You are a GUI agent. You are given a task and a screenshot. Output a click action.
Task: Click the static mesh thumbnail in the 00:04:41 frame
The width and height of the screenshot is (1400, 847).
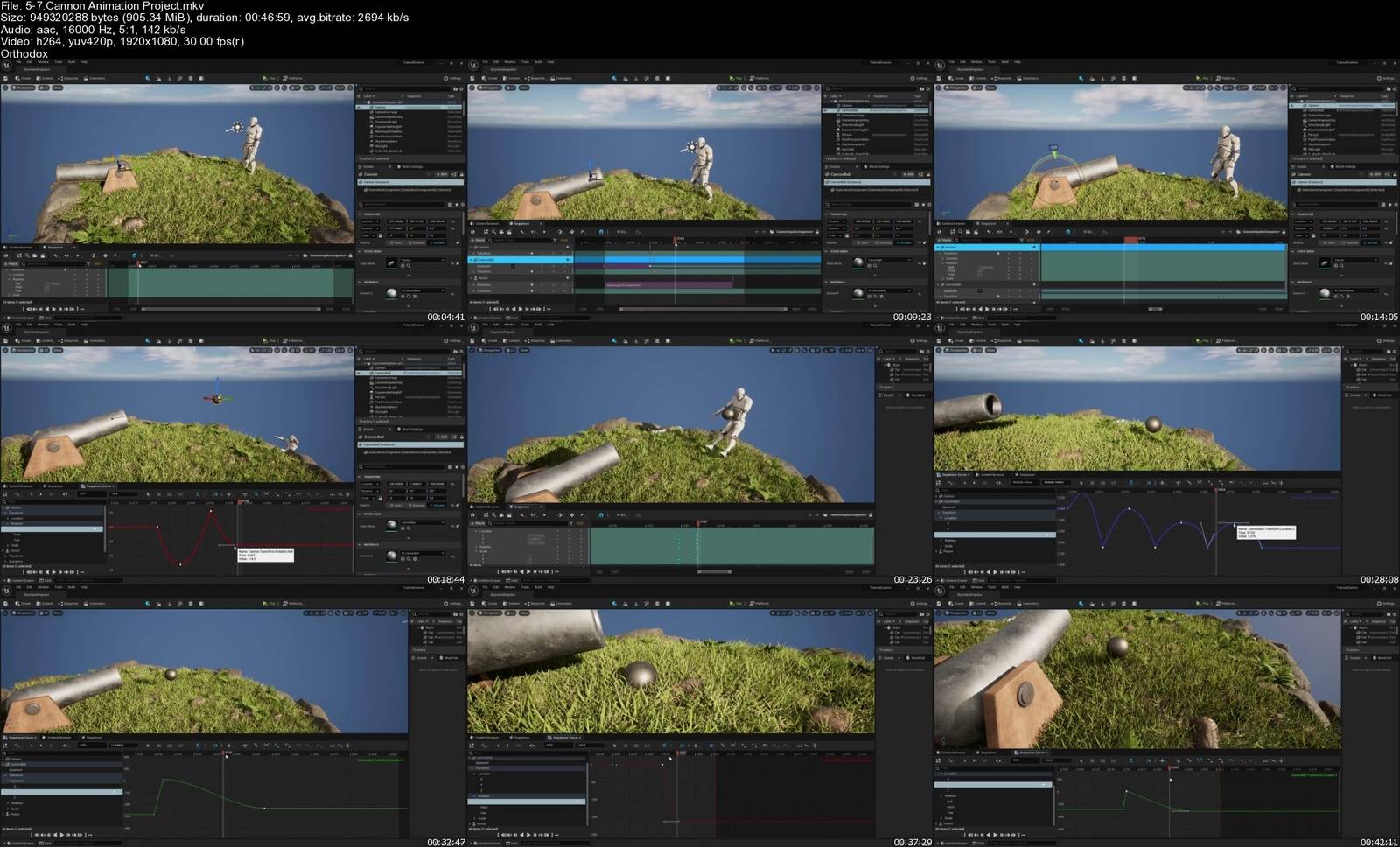coord(392,262)
